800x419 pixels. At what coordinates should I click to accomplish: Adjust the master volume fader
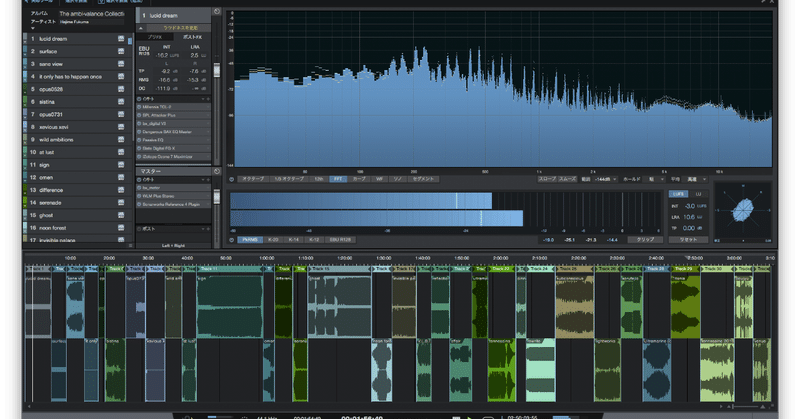point(217,196)
